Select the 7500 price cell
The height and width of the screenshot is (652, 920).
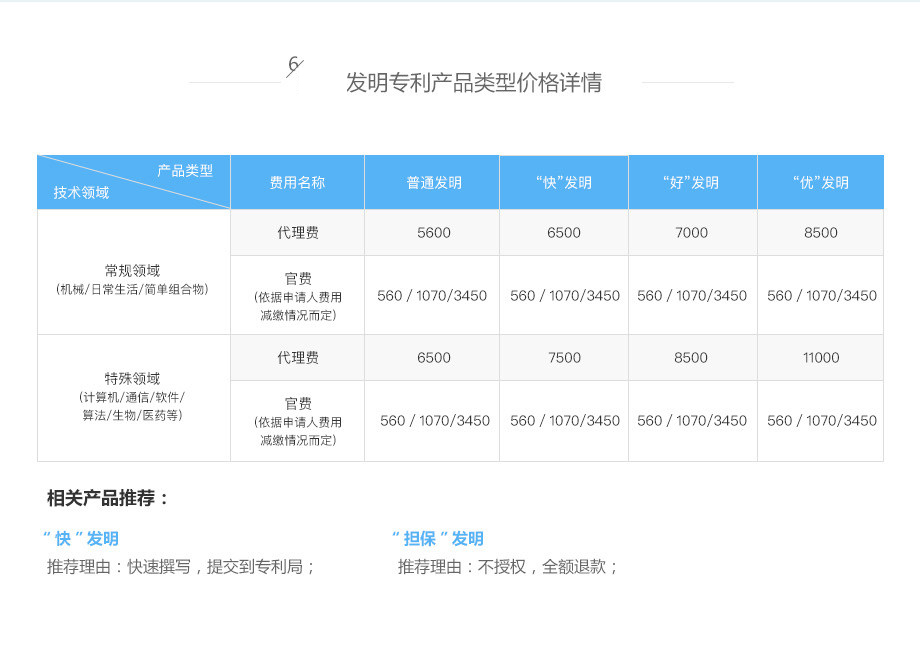tap(564, 358)
